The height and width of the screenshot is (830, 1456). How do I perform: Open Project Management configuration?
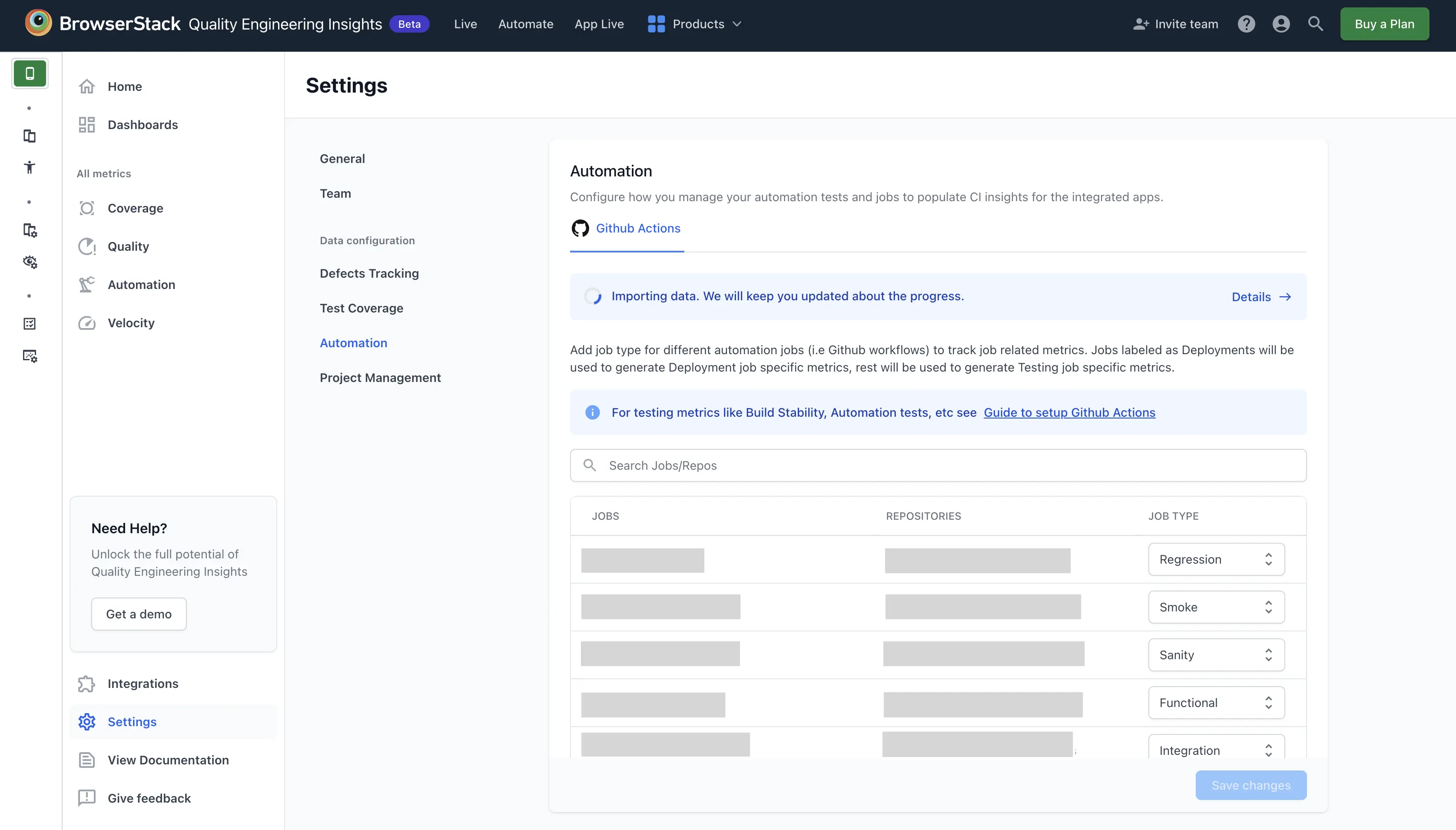coord(380,377)
